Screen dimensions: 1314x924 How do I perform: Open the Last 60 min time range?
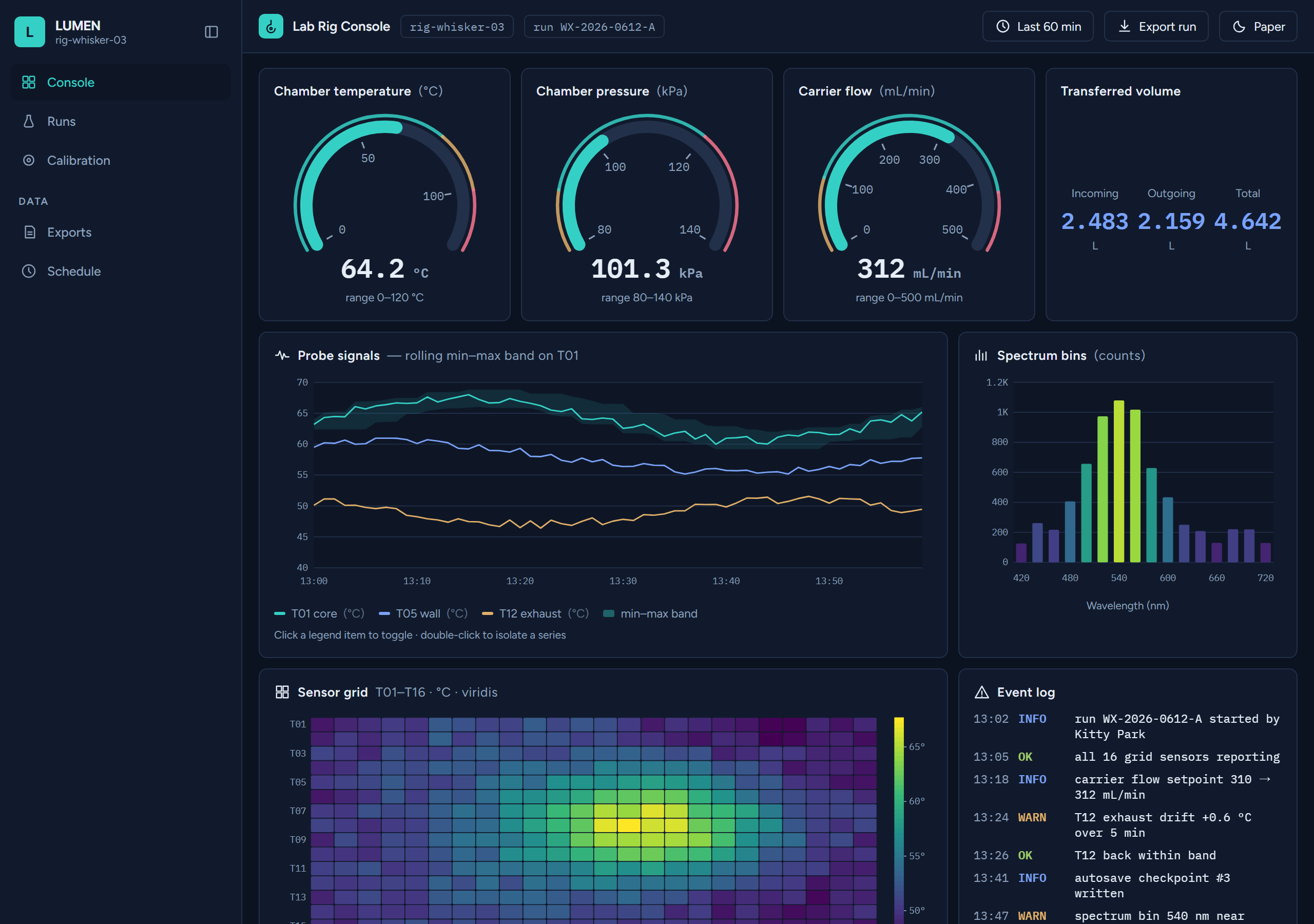click(1037, 26)
